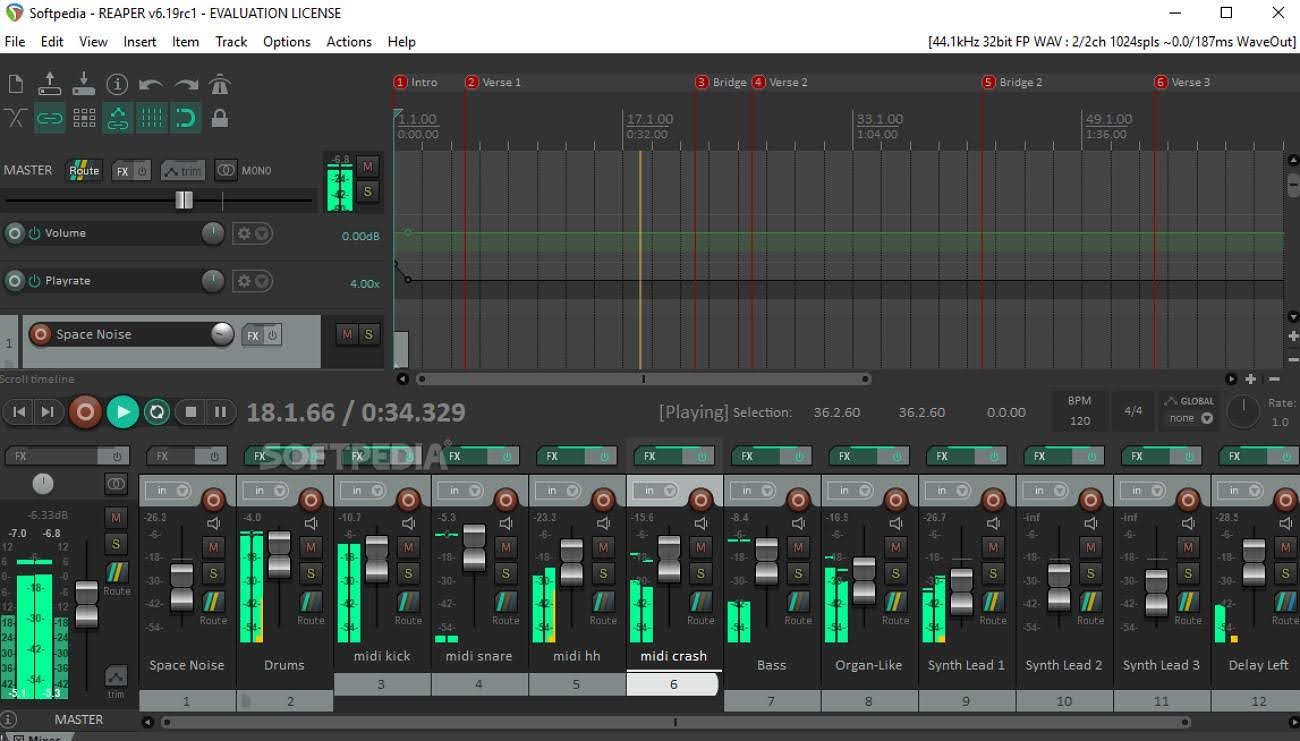Click the info icon beside MASTER label

[x=9, y=719]
